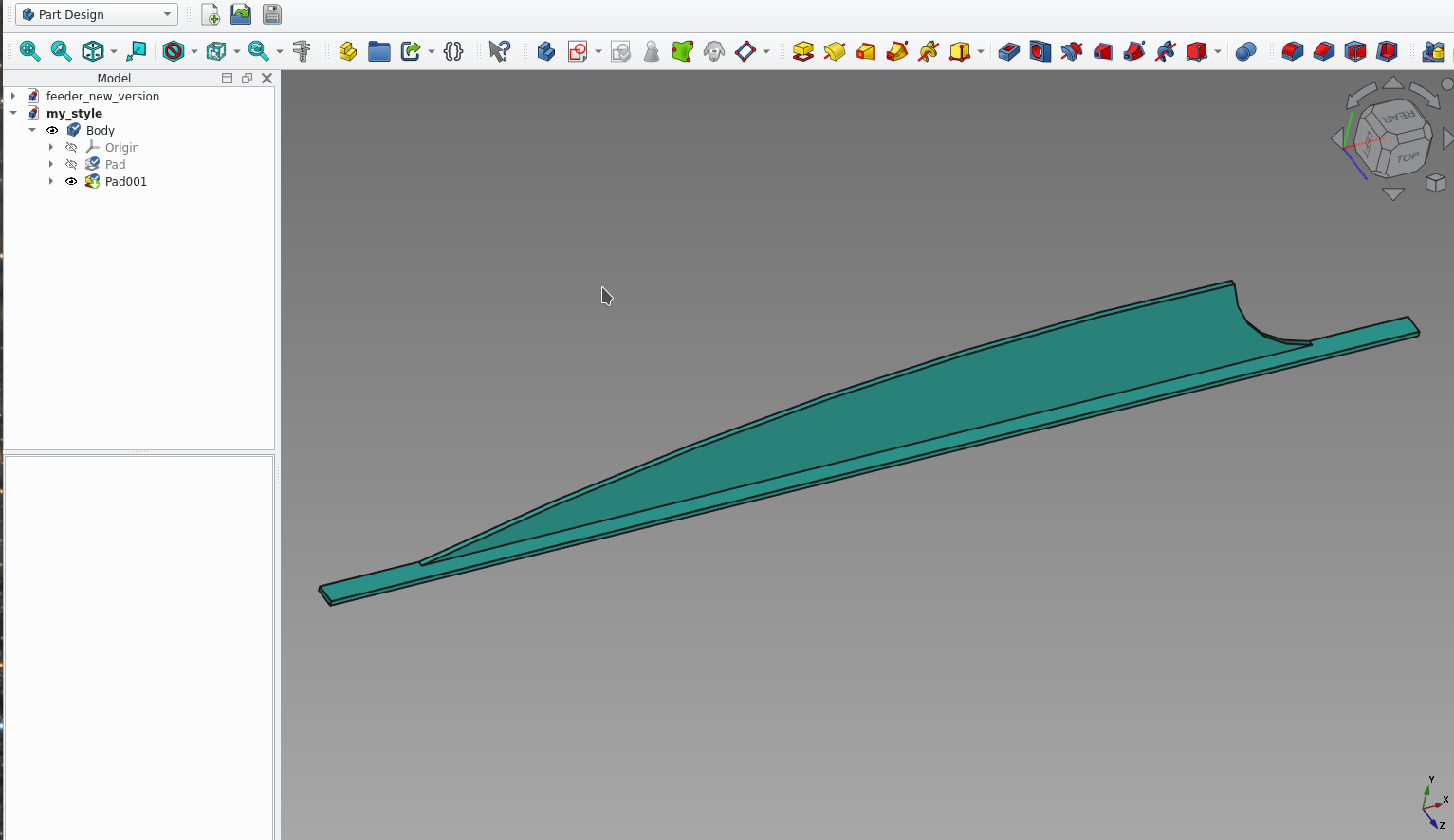Screen dimensions: 1454x840
Task: Click the Isometric standard view icon
Action: click(x=92, y=51)
